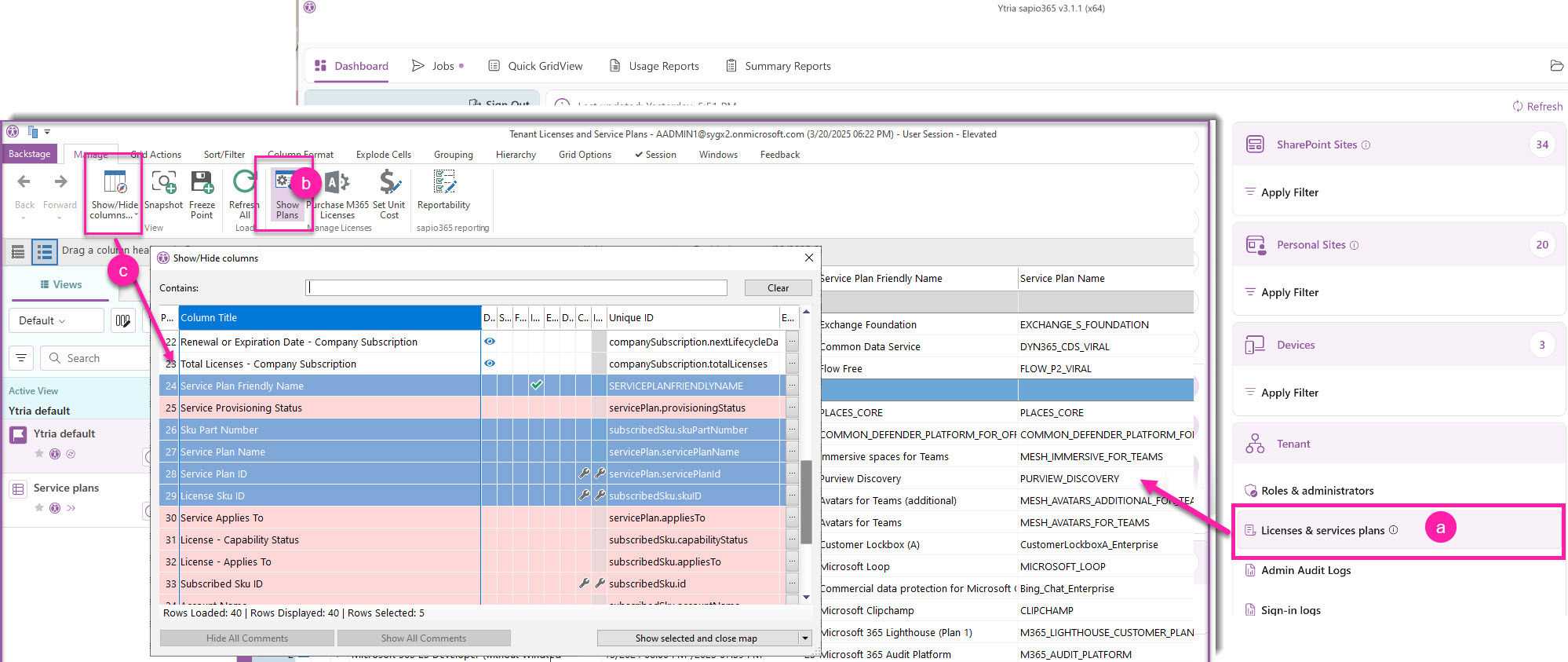The image size is (1568, 662).
Task: Open the Show/Hide columns dropdown button
Action: pos(115,195)
